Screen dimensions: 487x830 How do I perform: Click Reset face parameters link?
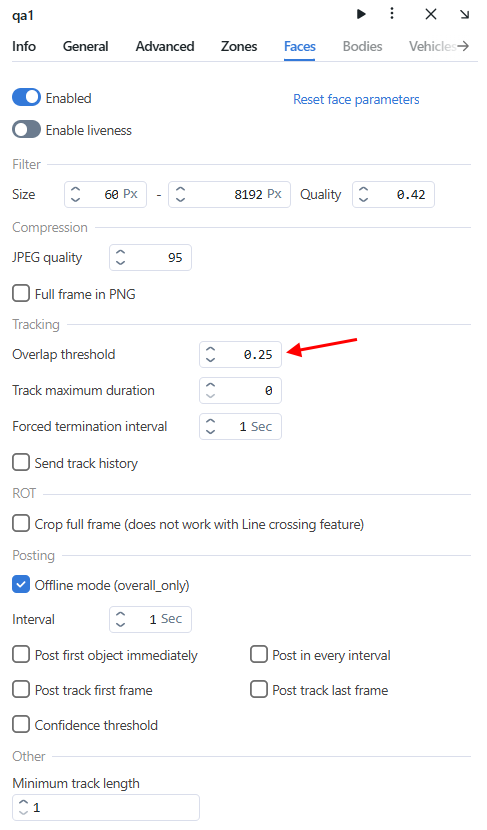356,99
